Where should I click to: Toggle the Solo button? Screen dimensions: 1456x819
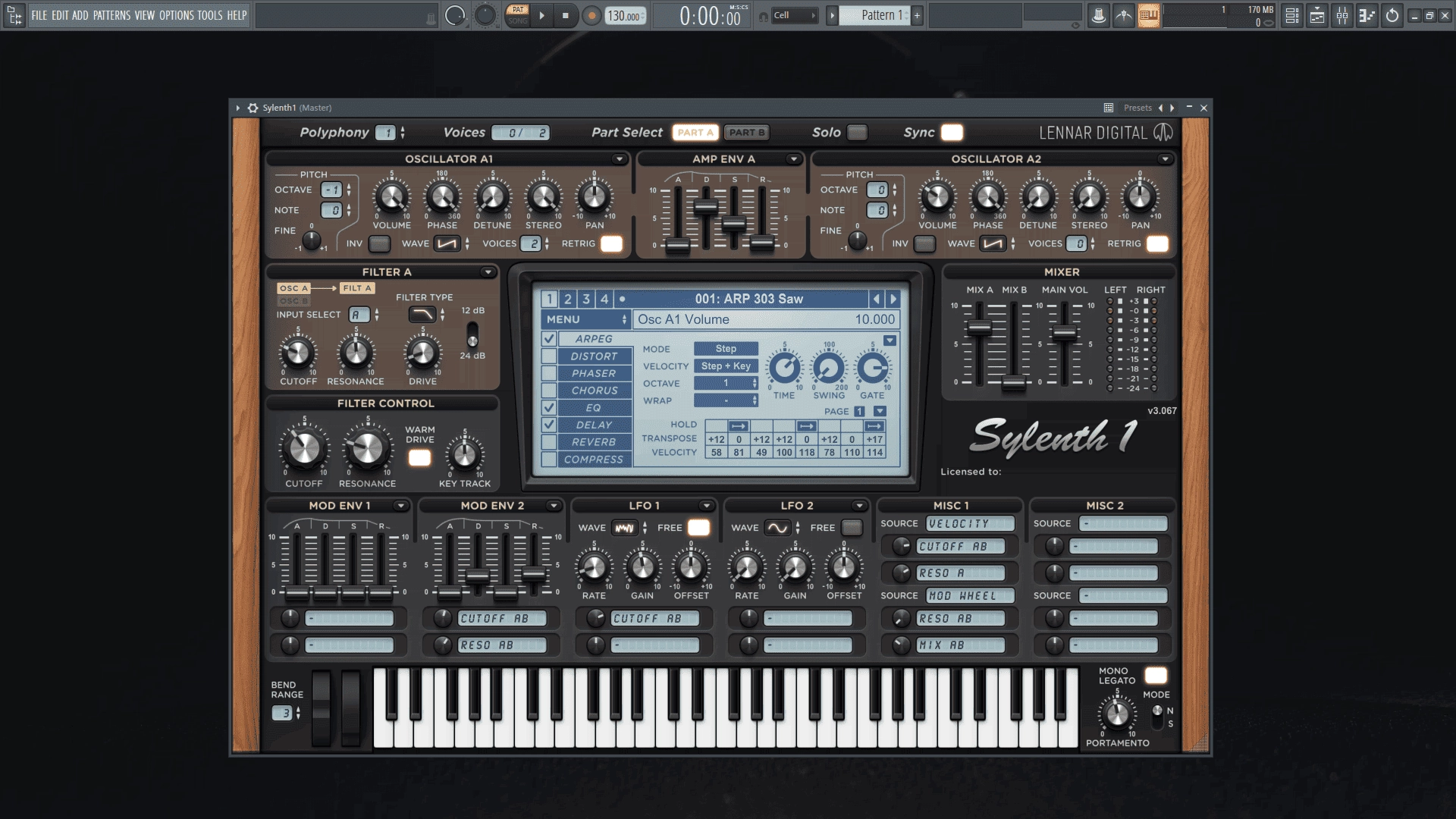(x=857, y=133)
